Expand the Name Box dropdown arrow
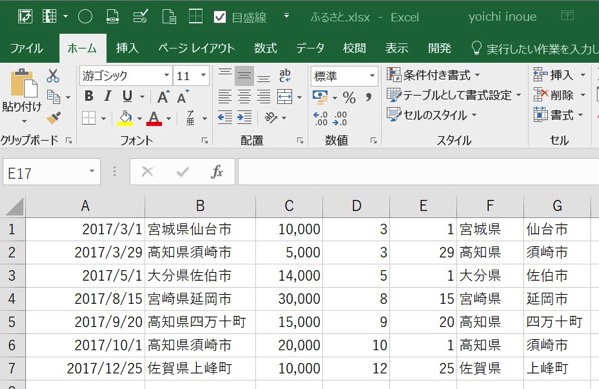The height and width of the screenshot is (389, 599). (92, 171)
